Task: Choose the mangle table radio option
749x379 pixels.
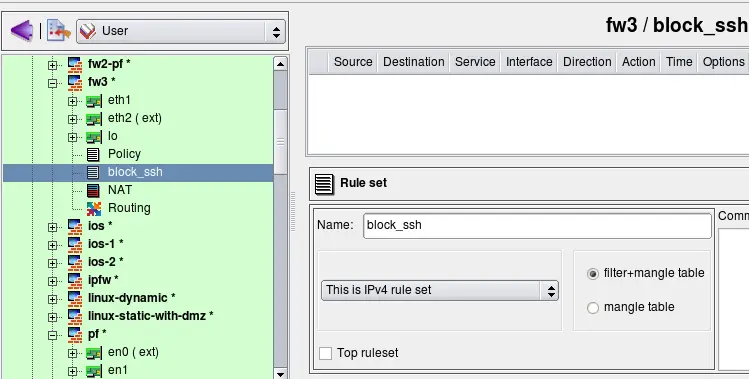Action: tap(592, 308)
